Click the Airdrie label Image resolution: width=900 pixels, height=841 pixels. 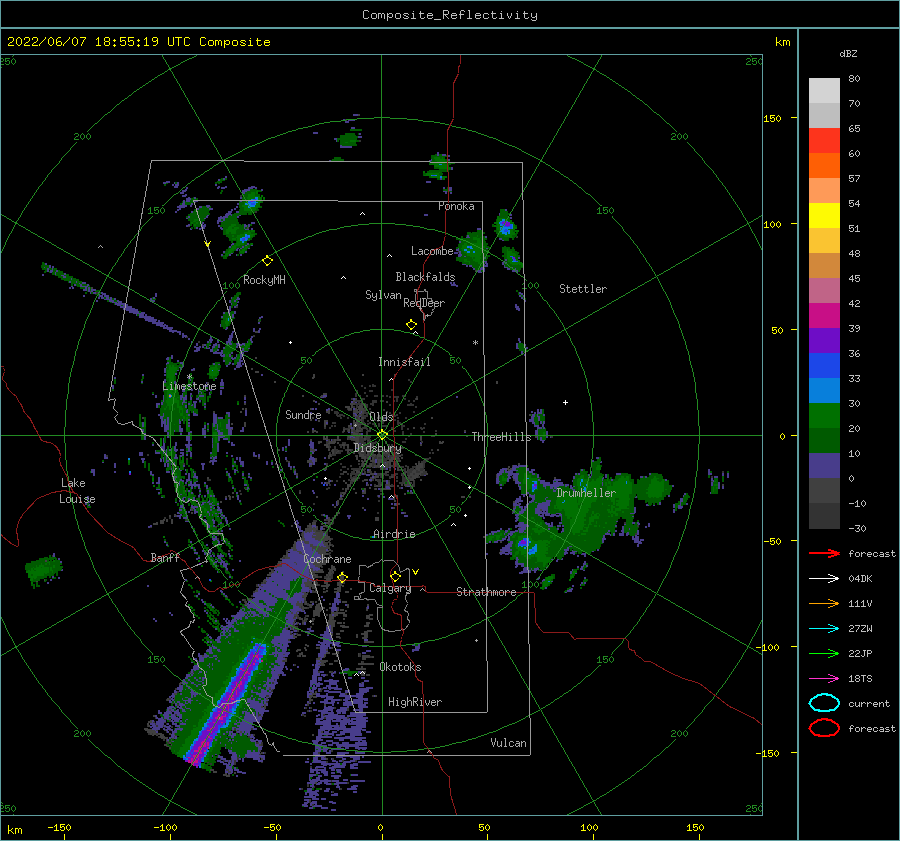click(394, 534)
